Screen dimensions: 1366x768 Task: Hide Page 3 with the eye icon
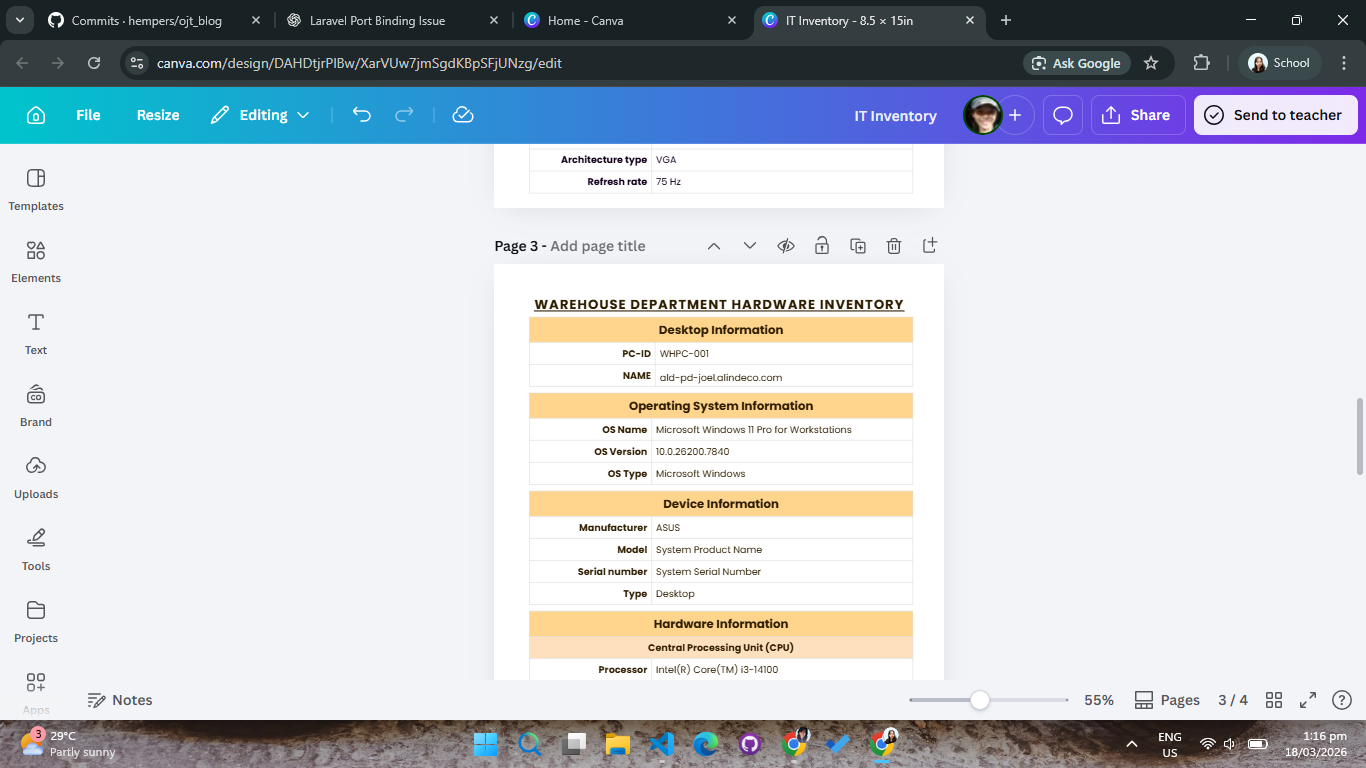[x=786, y=246]
